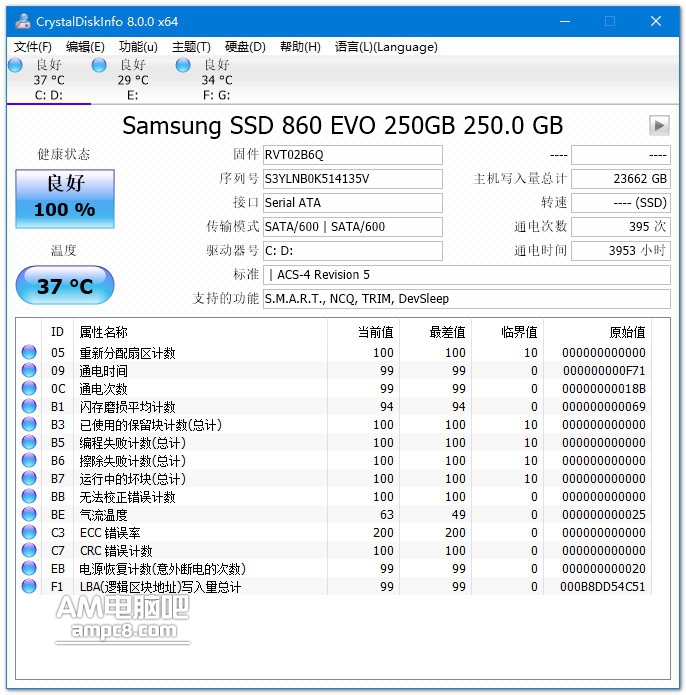
Task: Open the 主题(T) menu
Action: [191, 47]
